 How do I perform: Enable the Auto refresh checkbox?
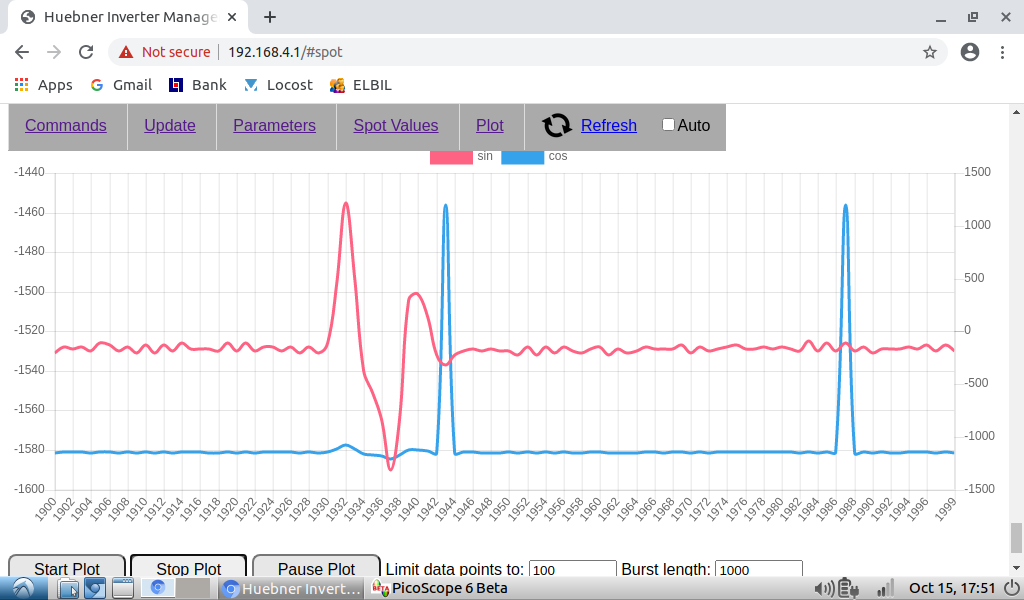tap(668, 125)
